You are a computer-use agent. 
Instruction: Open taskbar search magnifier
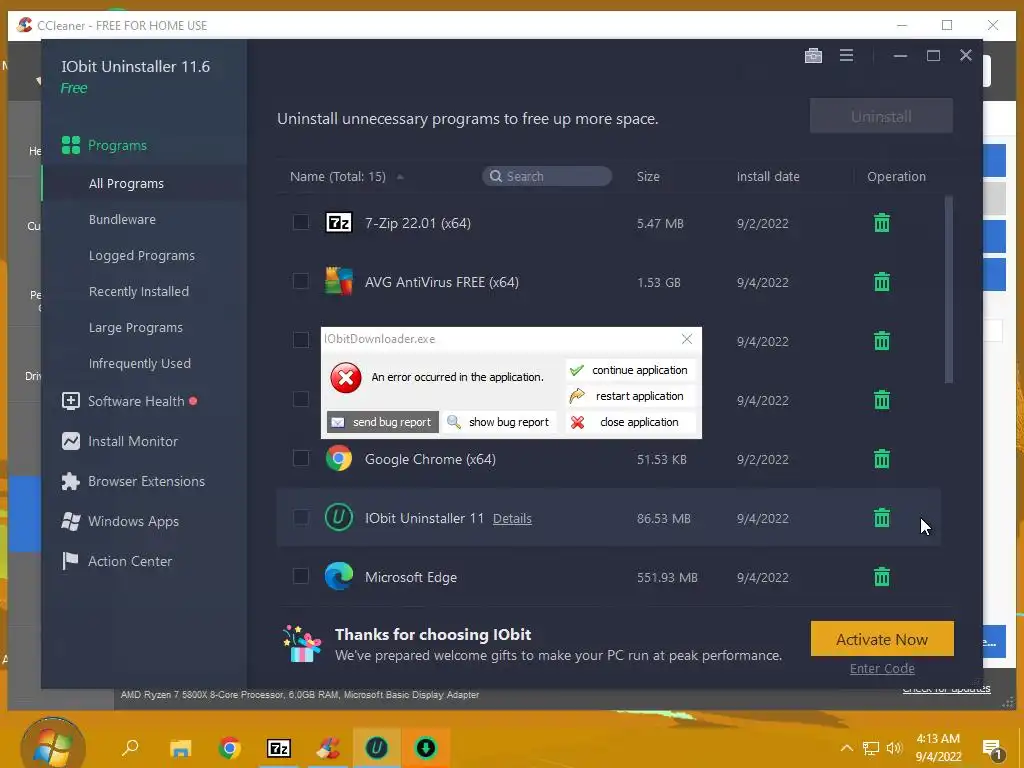pyautogui.click(x=130, y=747)
